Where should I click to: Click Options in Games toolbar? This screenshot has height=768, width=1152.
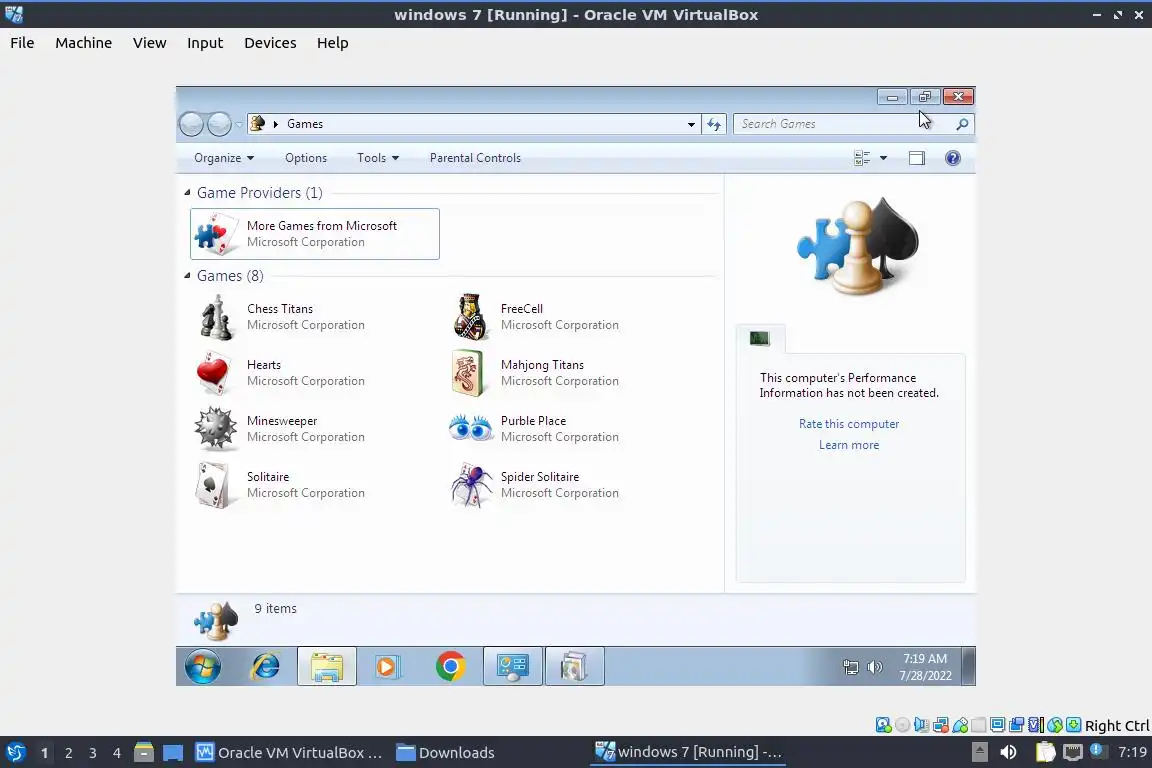tap(306, 158)
